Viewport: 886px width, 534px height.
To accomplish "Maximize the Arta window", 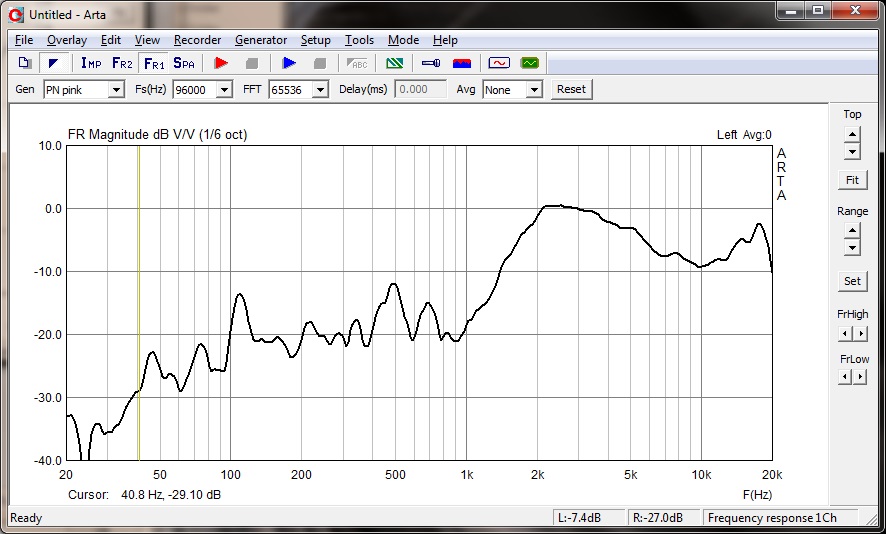I will click(x=817, y=10).
